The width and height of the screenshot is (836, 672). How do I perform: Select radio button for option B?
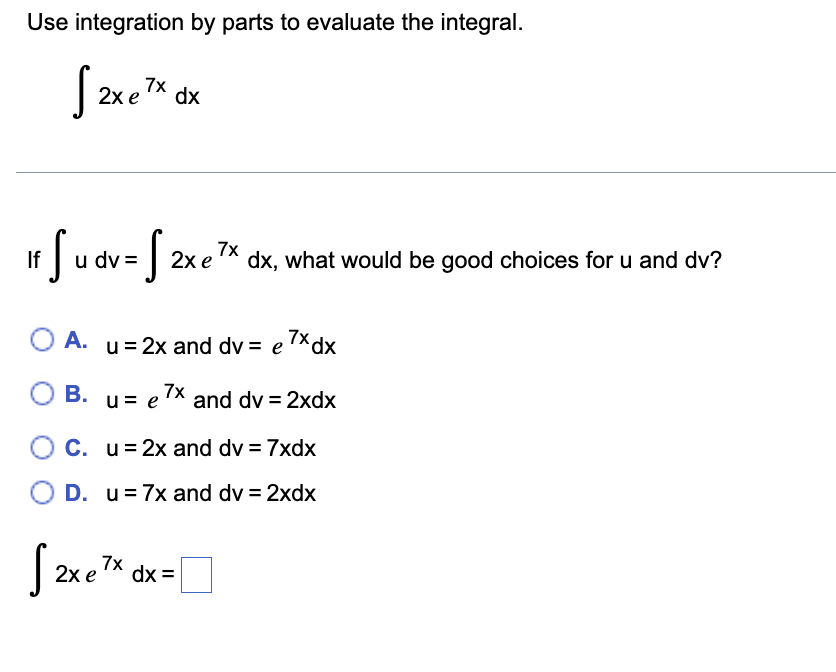pos(41,394)
